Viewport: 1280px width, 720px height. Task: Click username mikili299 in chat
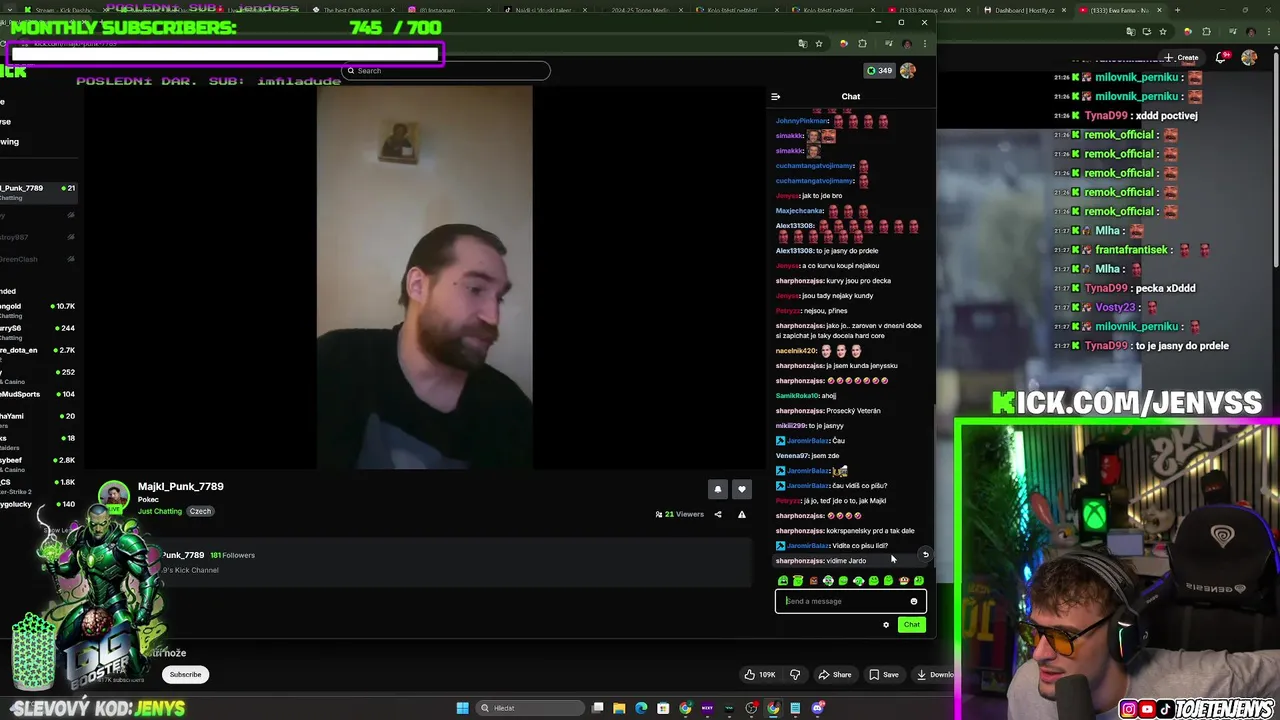click(790, 426)
